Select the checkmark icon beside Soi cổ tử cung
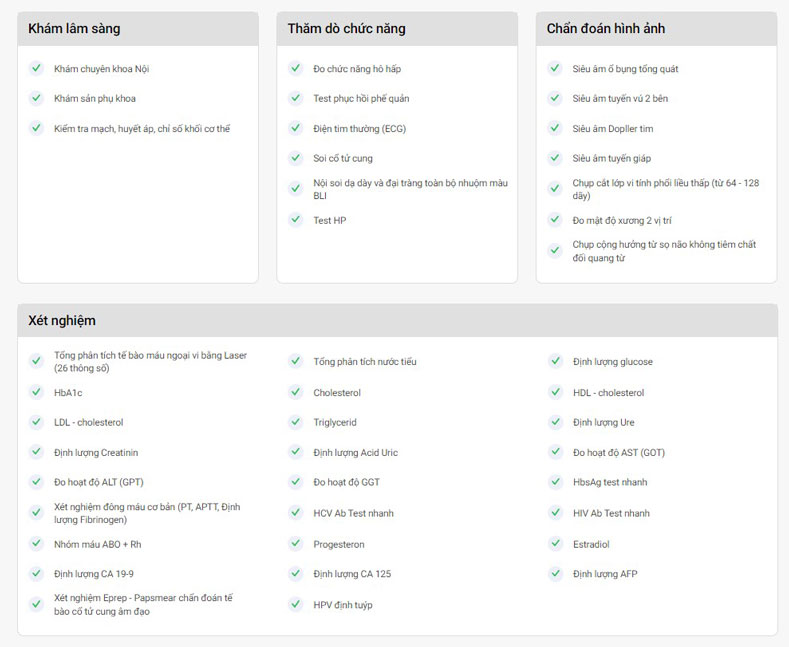This screenshot has height=647, width=789. tap(295, 157)
